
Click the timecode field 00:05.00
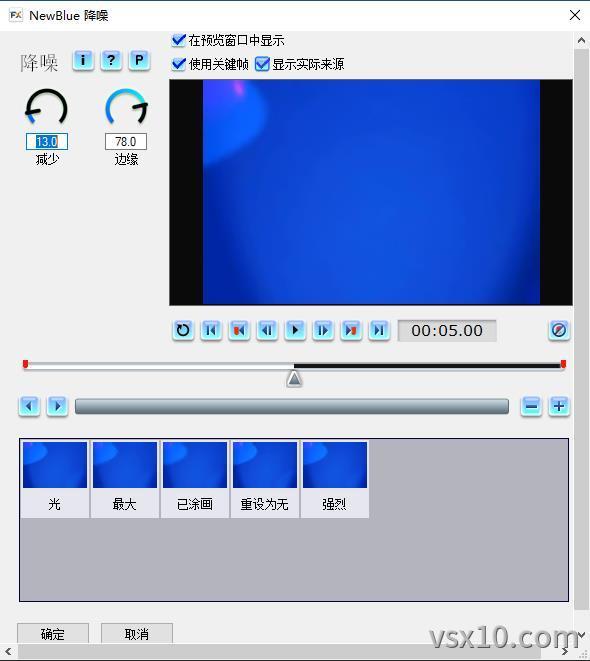coord(447,331)
